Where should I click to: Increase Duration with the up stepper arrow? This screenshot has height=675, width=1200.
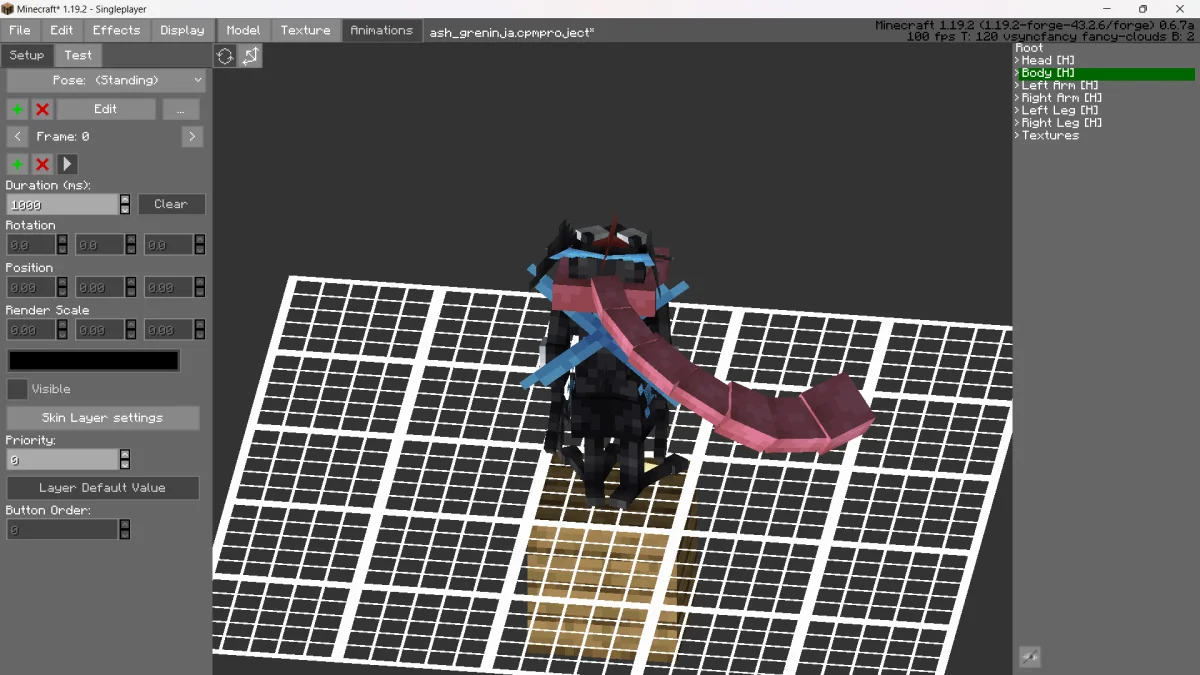[125, 199]
